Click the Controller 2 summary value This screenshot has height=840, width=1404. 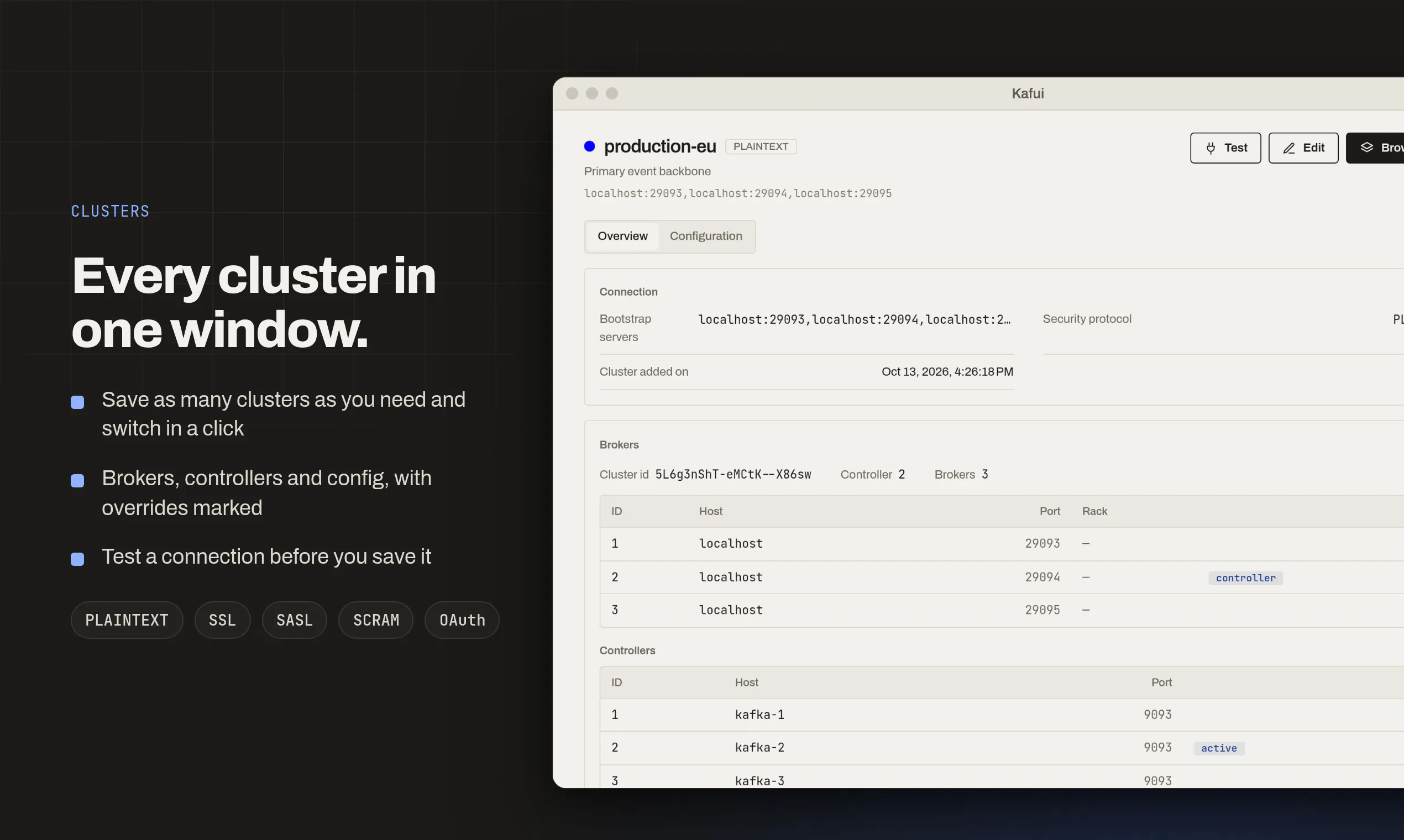click(902, 474)
